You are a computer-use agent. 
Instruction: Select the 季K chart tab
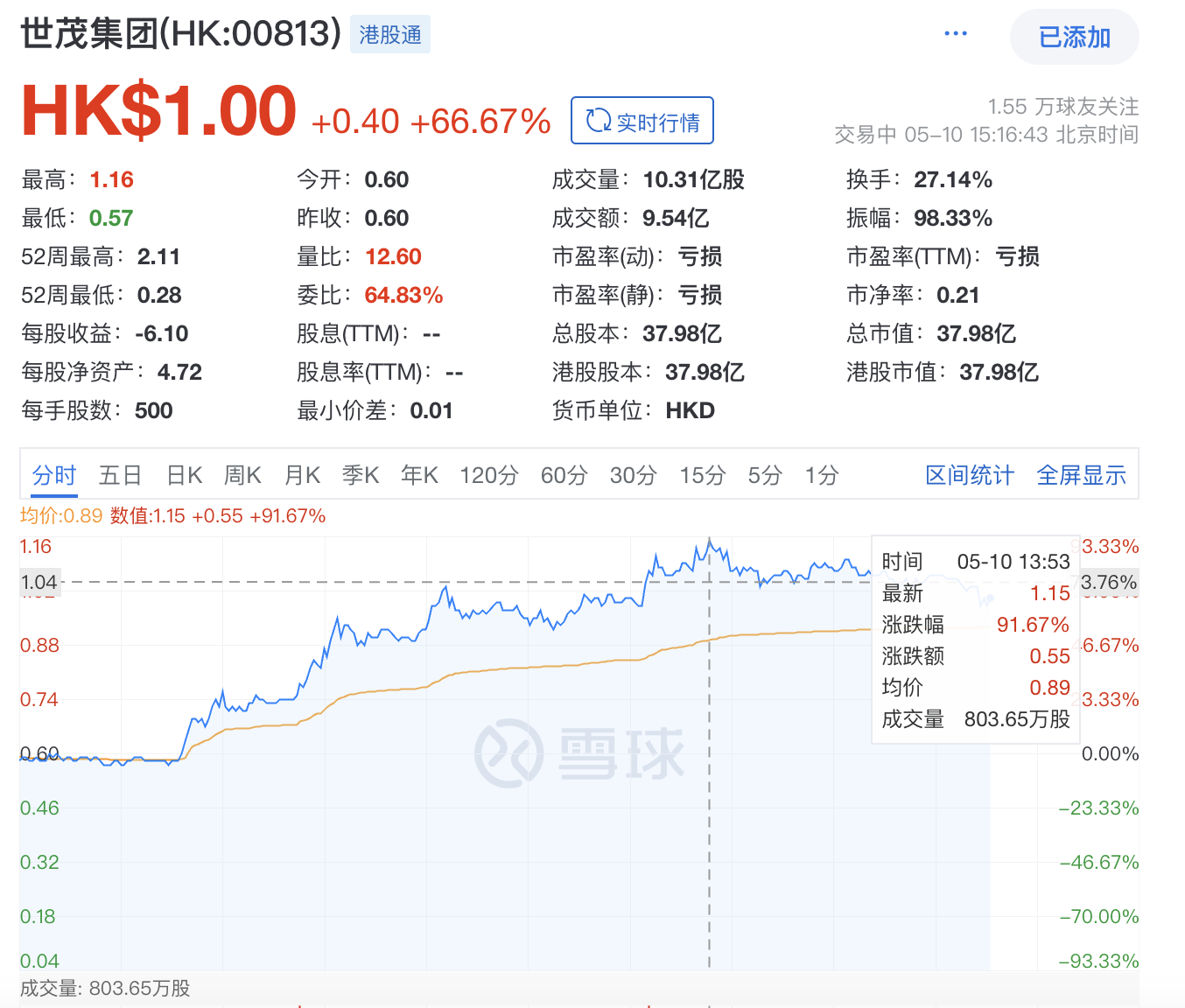tap(361, 475)
